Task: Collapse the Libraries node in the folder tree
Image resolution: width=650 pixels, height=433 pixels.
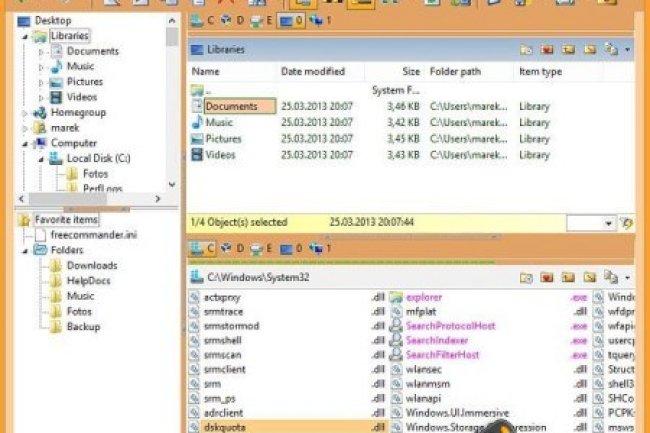Action: coord(25,36)
